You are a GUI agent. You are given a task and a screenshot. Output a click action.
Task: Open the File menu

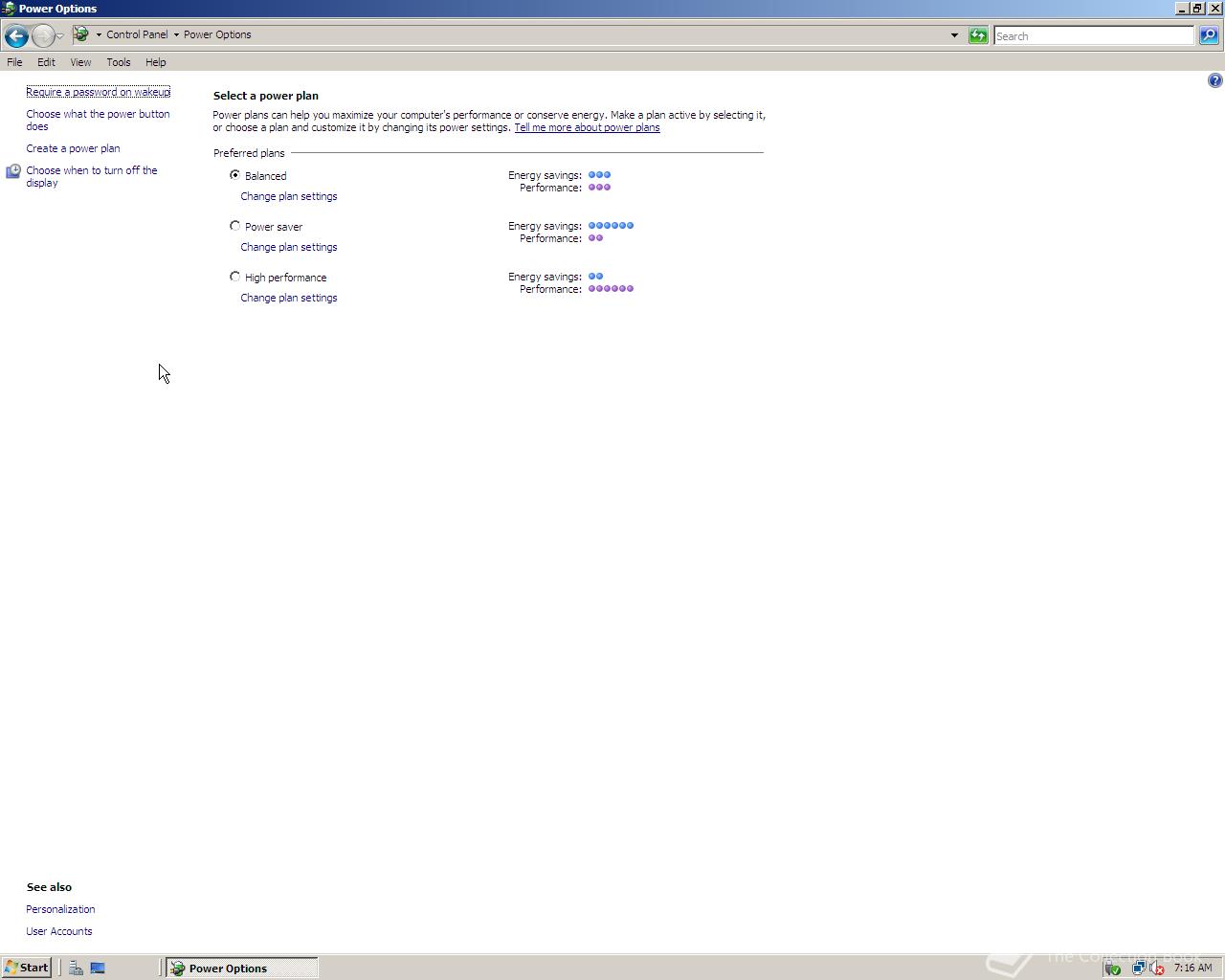14,62
